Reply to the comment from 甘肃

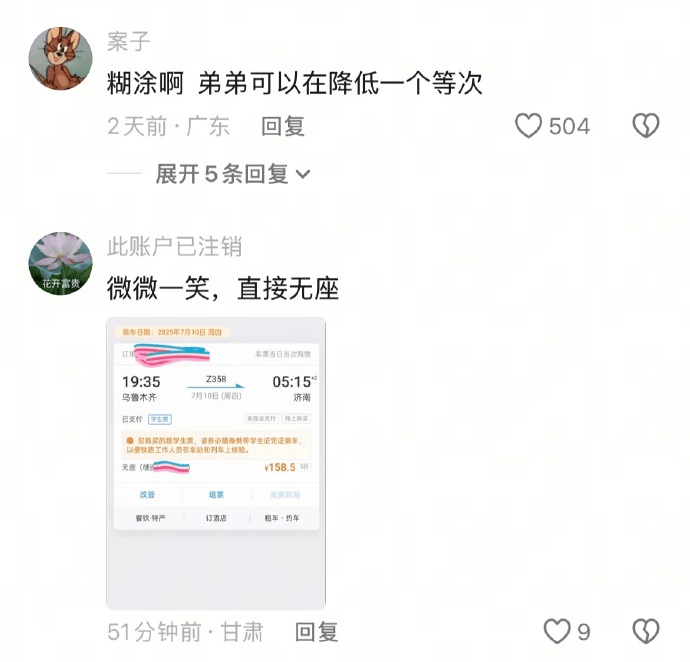point(316,632)
